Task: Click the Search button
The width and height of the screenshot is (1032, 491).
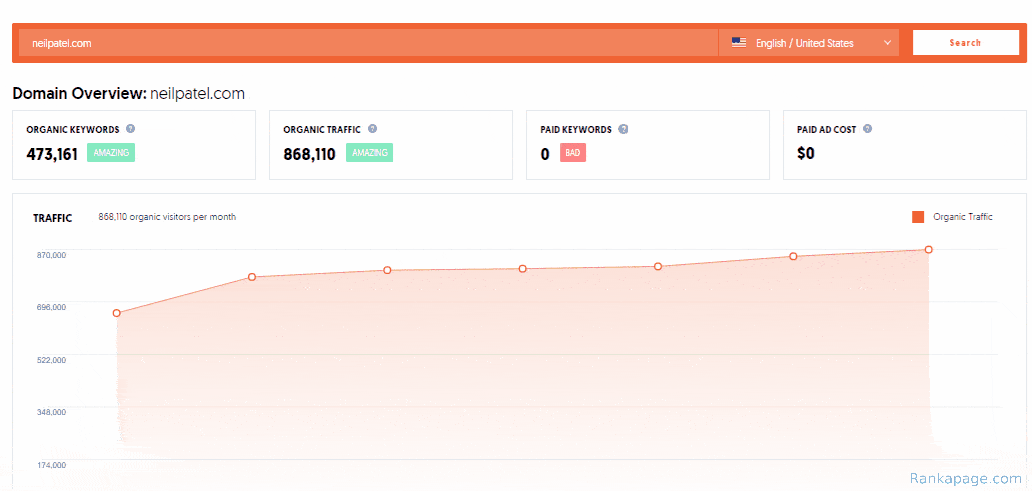Action: click(966, 43)
